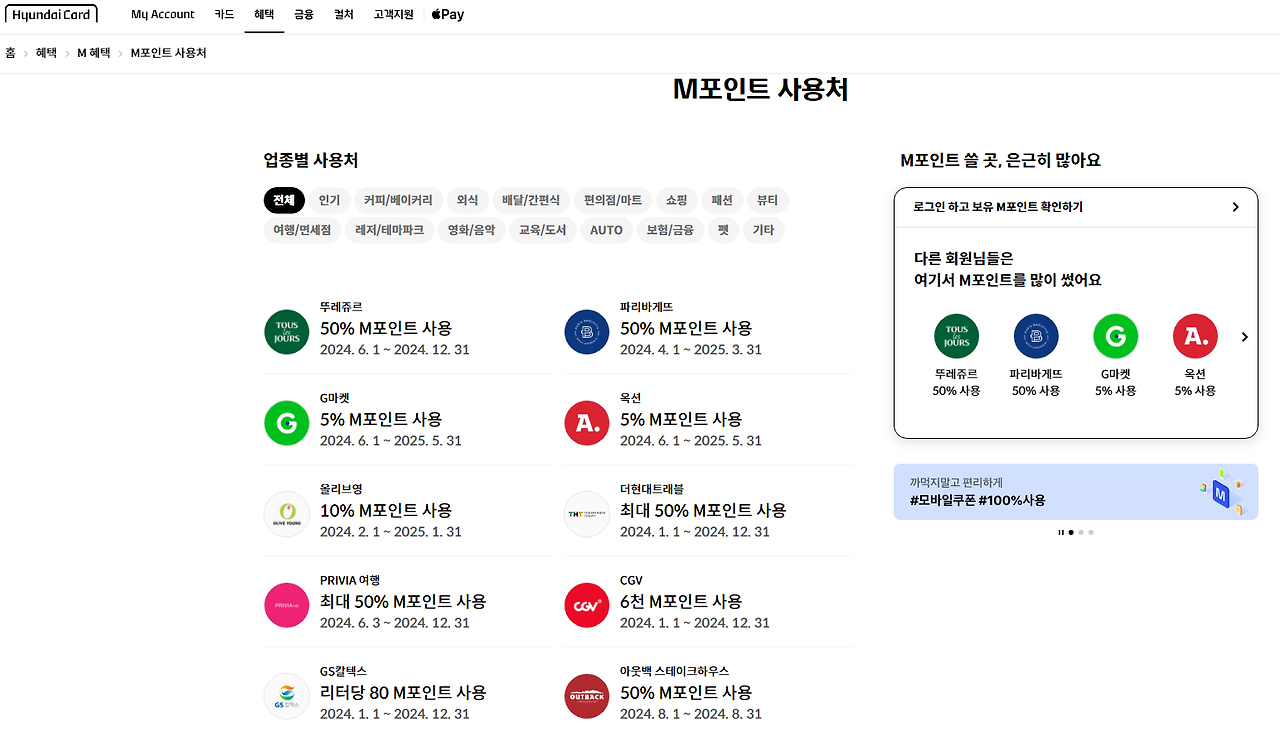Click the 옥션 icon in popular card
Viewport: 1280px width, 746px height.
click(x=1196, y=336)
